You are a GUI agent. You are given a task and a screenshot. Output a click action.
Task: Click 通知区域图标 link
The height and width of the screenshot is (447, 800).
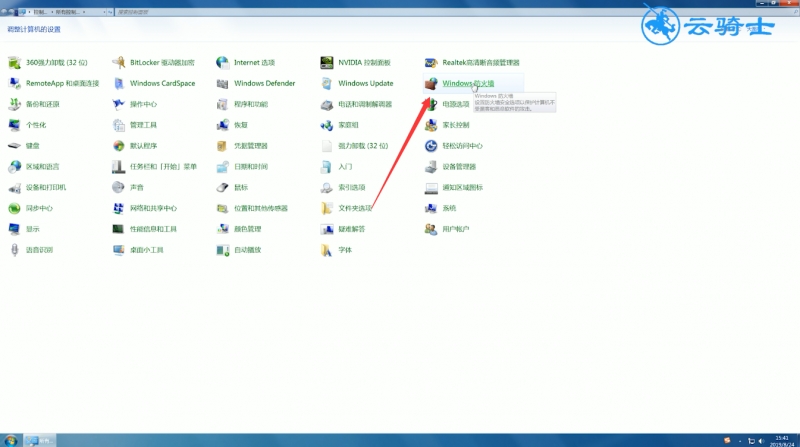click(x=462, y=187)
